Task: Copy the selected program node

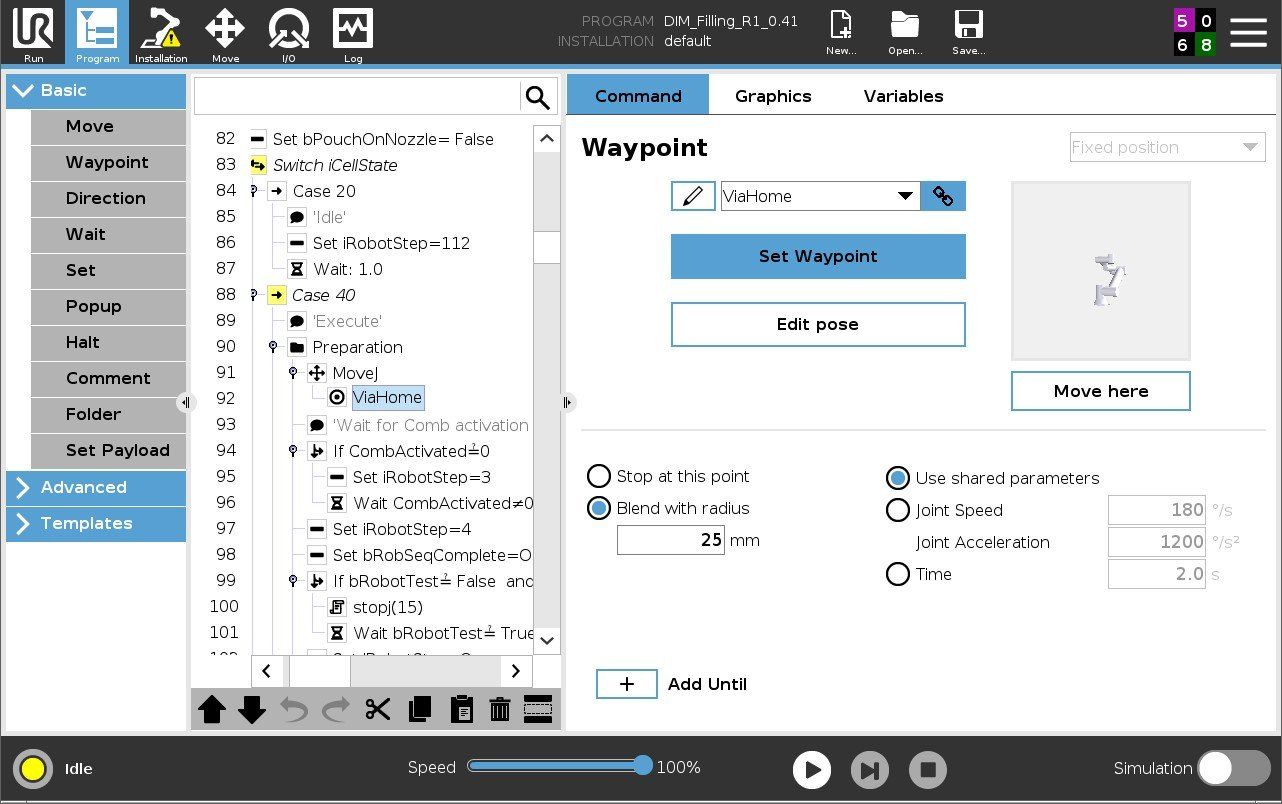Action: pyautogui.click(x=419, y=709)
